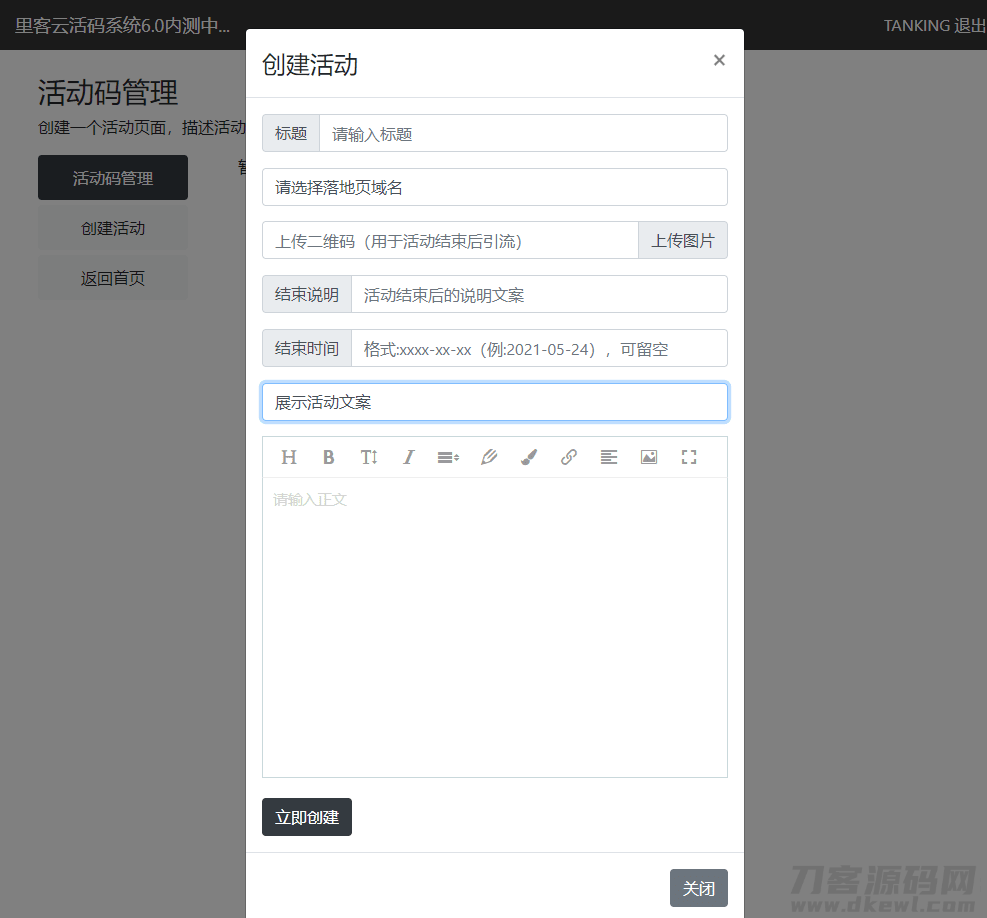Select the font size icon
Image resolution: width=987 pixels, height=918 pixels.
[368, 457]
